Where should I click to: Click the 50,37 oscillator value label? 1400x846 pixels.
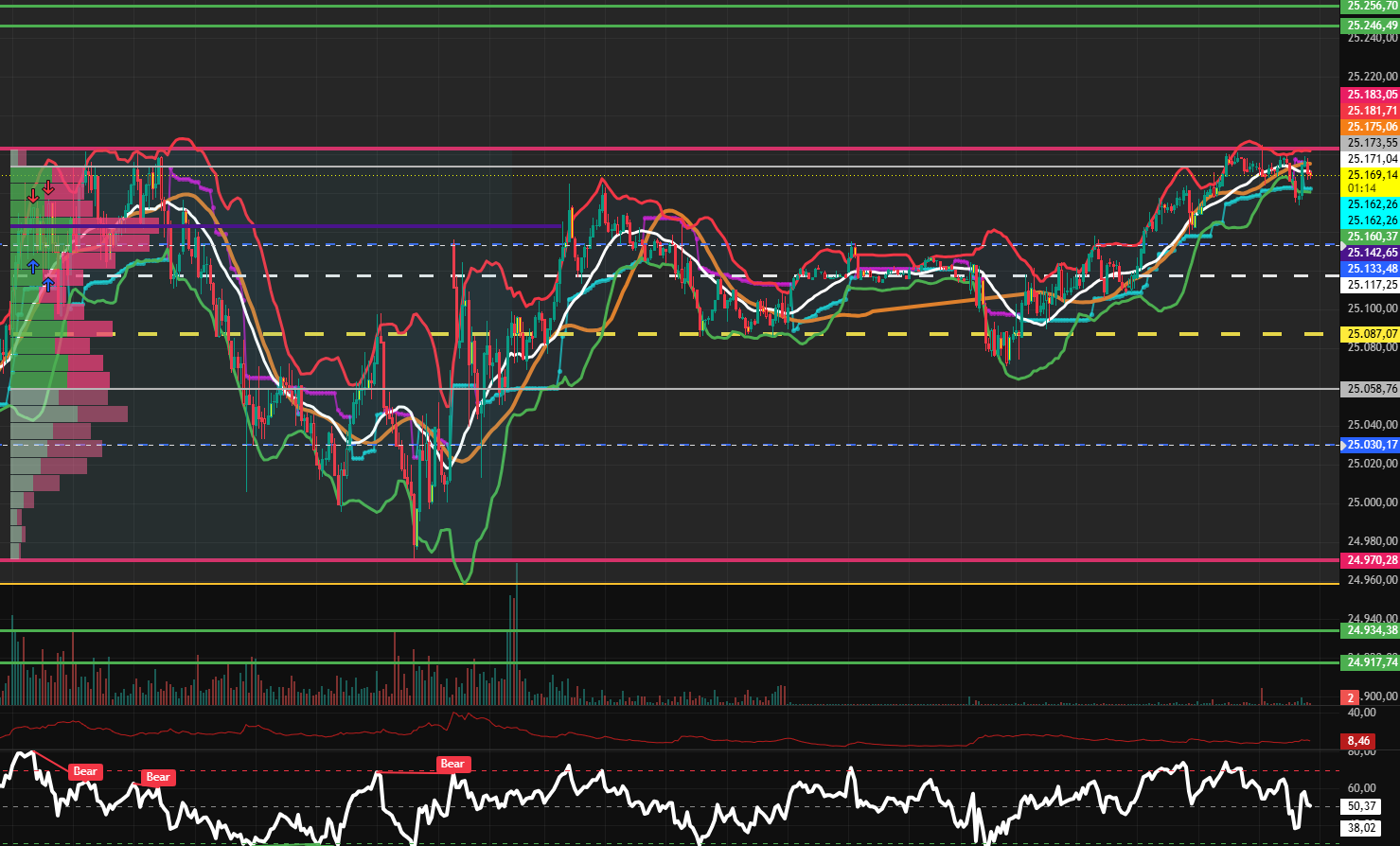click(x=1359, y=806)
